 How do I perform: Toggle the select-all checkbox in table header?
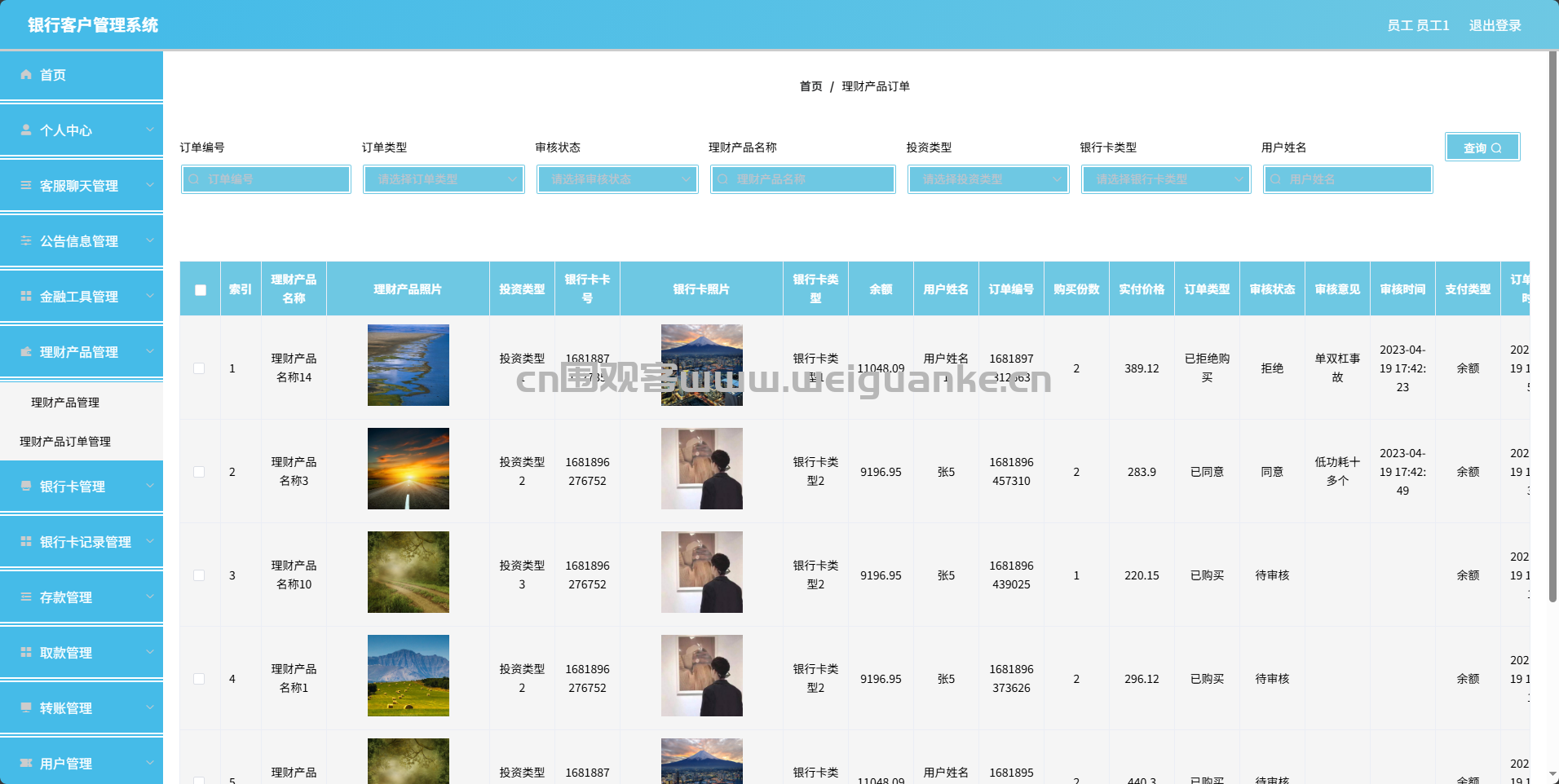point(201,289)
